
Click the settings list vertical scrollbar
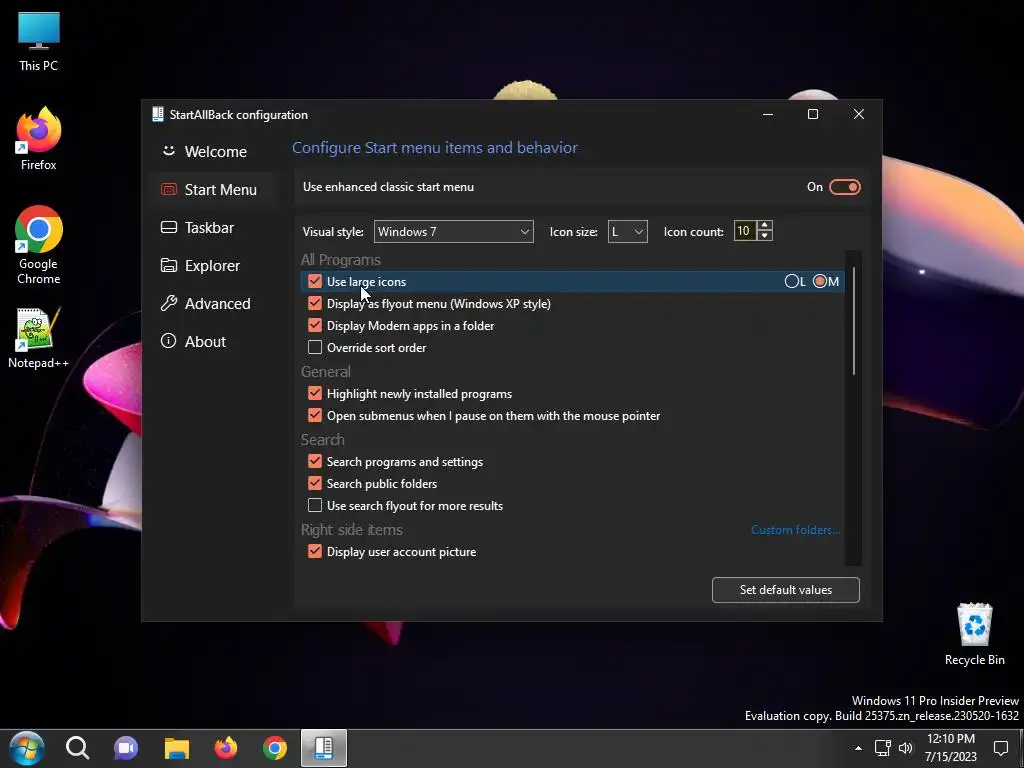pos(854,320)
